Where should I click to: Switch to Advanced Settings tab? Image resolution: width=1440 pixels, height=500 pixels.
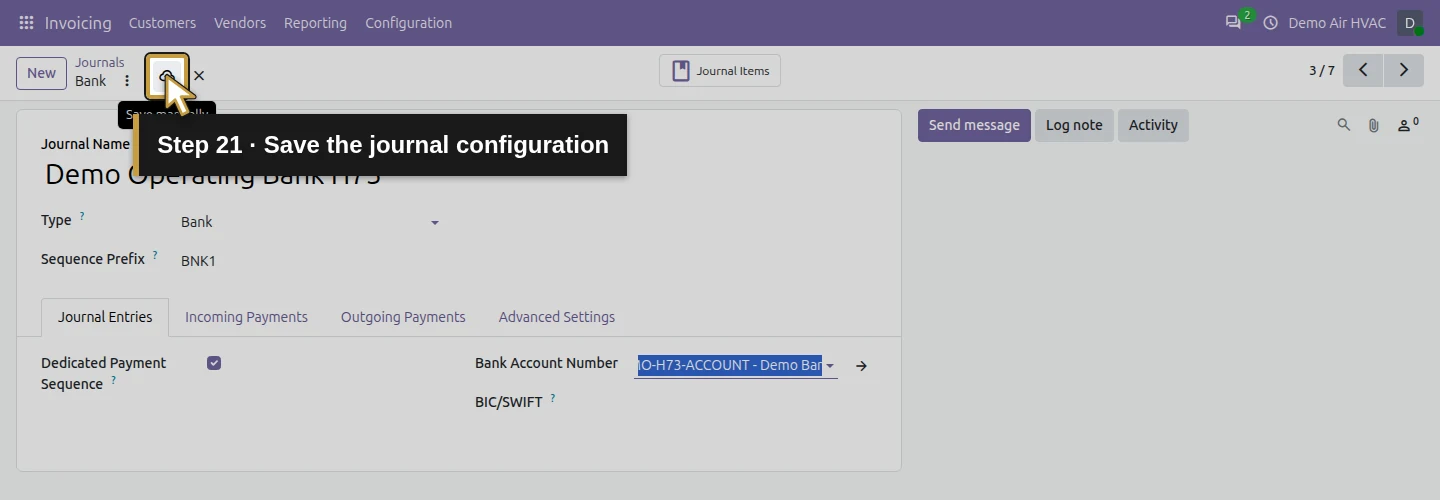coord(557,317)
